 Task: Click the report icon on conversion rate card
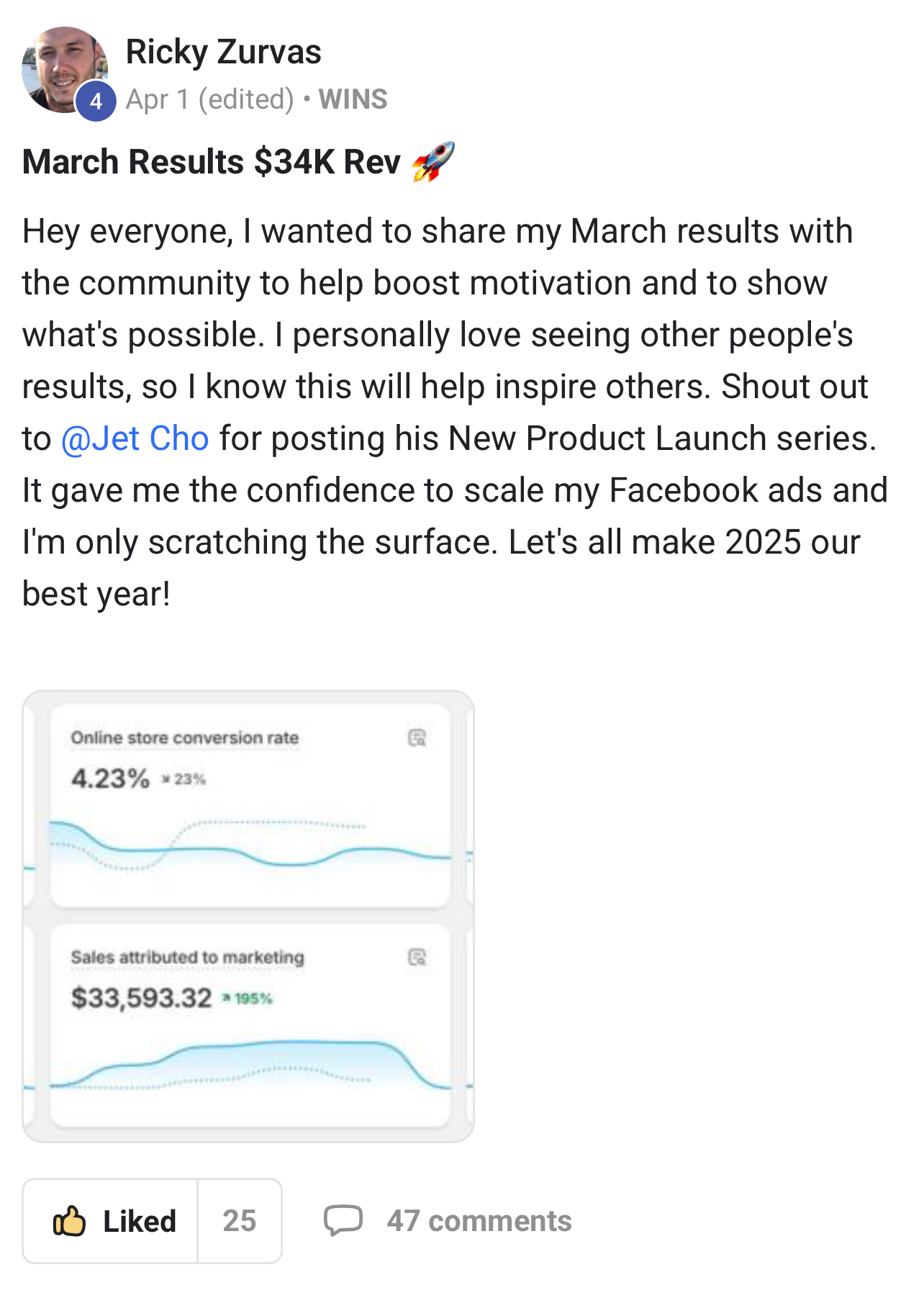417,738
